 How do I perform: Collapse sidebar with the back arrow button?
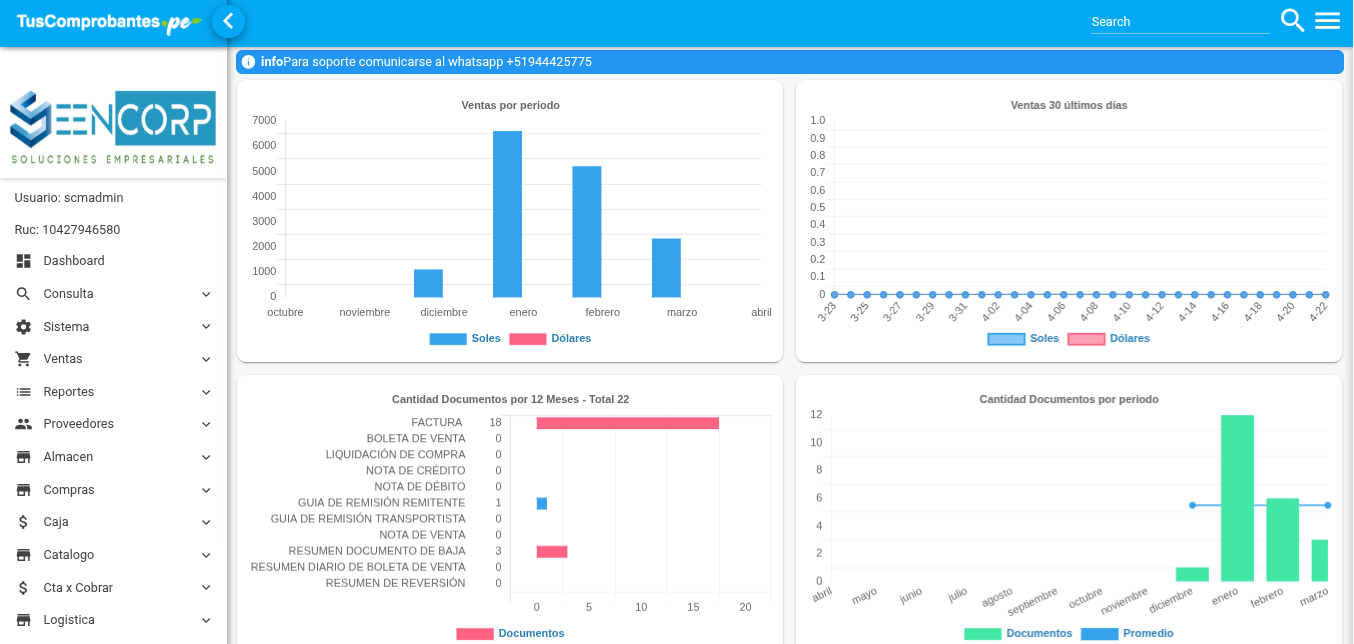228,21
